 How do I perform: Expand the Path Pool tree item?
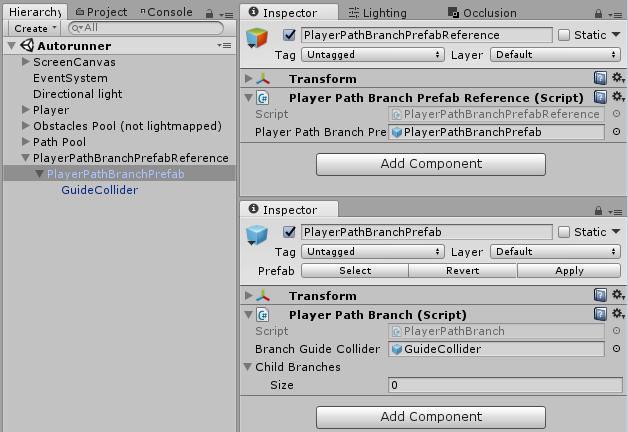(x=26, y=141)
